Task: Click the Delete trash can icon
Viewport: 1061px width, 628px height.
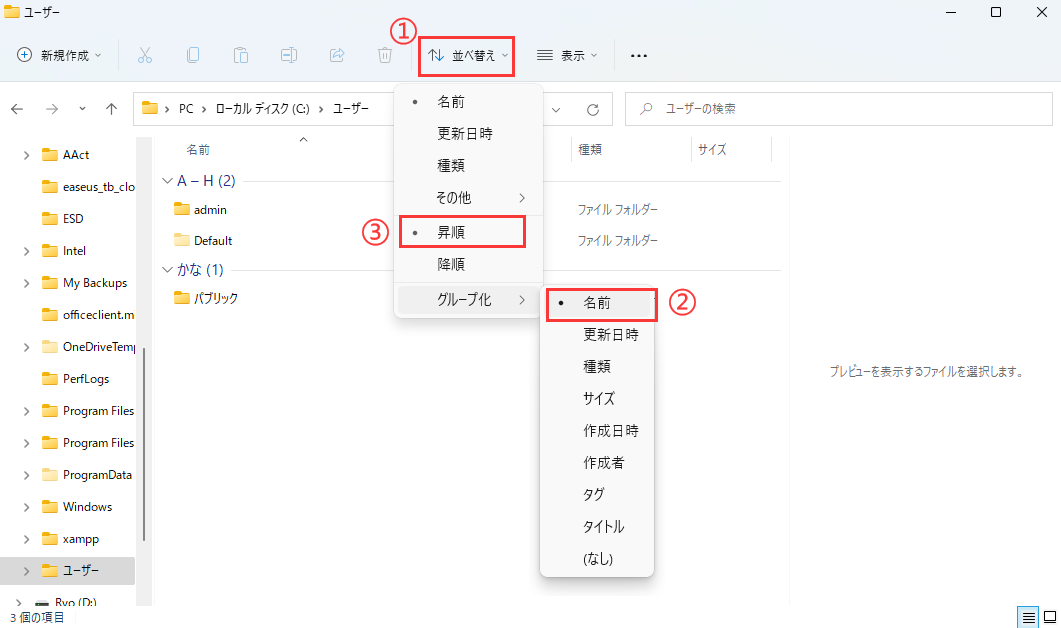Action: 385,56
